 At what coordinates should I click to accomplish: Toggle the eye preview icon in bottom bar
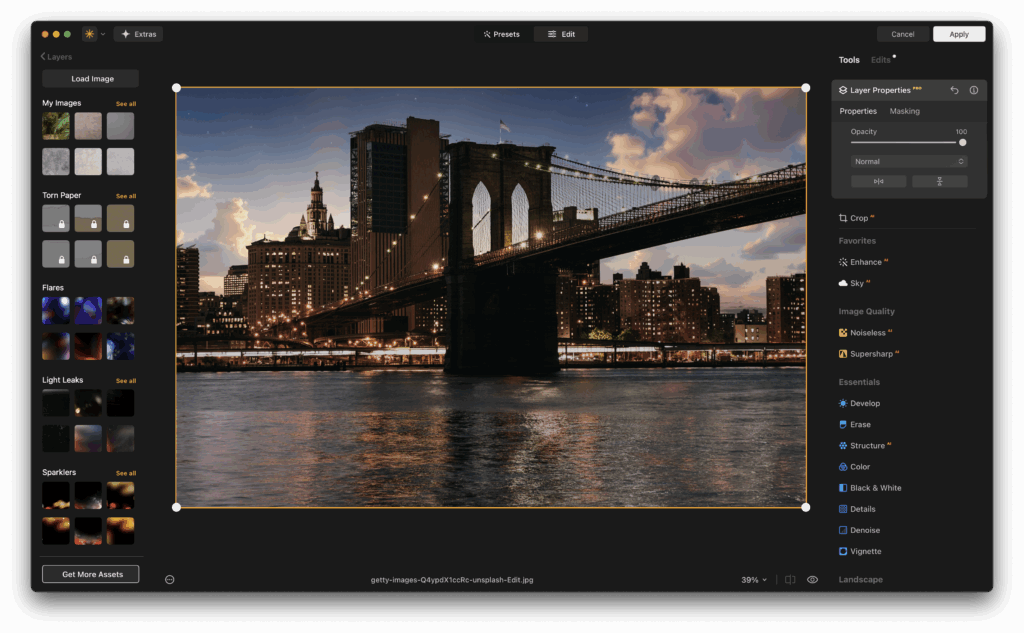[812, 579]
